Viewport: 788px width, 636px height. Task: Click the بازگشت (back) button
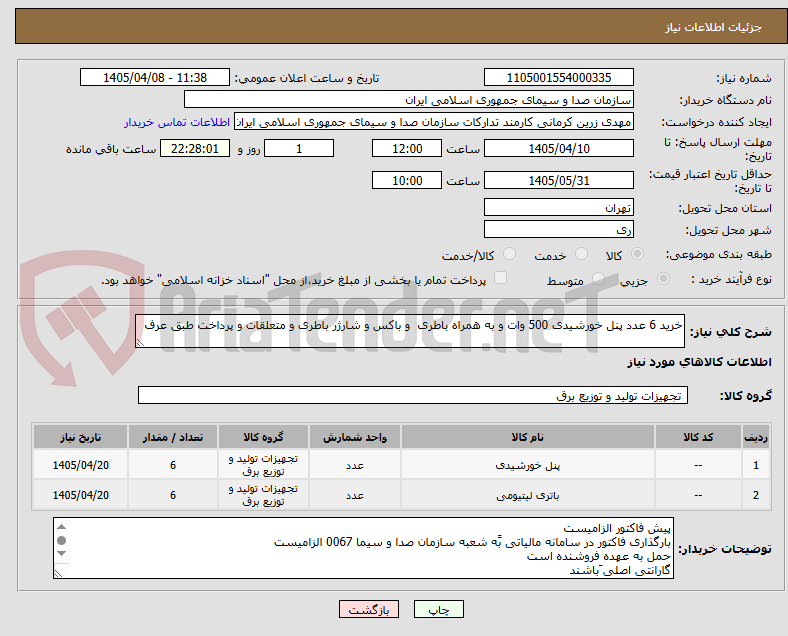point(369,609)
